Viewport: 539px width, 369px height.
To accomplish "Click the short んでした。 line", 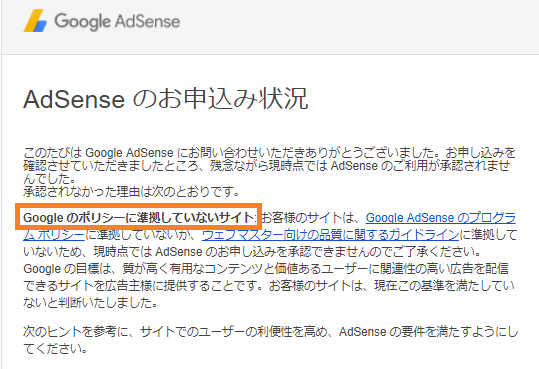I will tap(50, 179).
